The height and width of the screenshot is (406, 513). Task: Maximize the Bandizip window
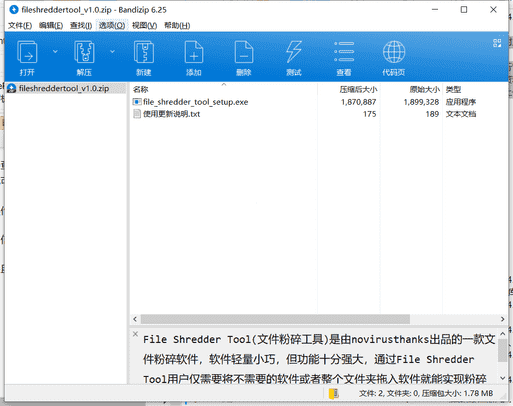pos(464,10)
